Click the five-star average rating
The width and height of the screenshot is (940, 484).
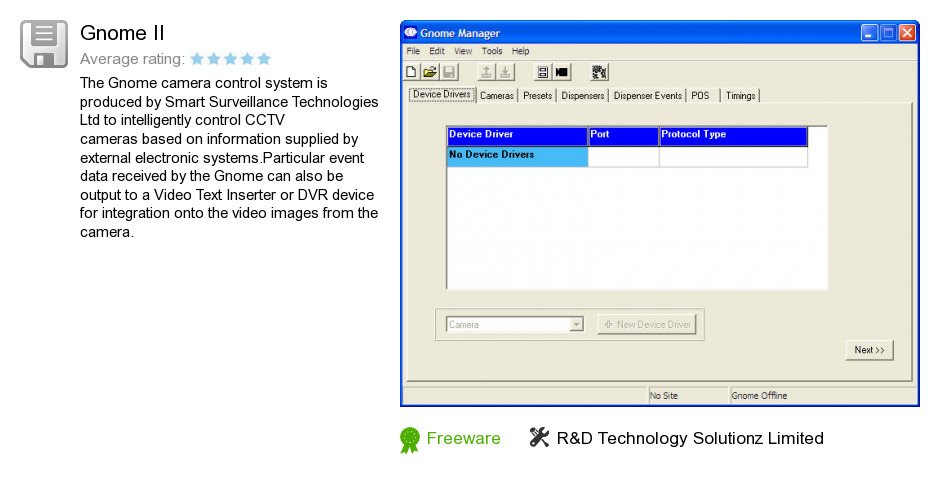click(231, 59)
